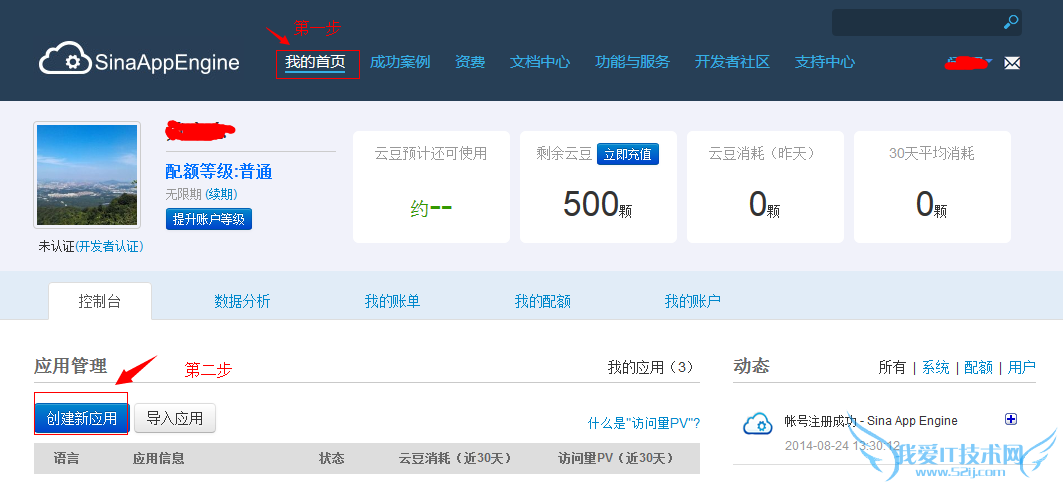Viewport: 1063px width, 487px height.
Task: Click the 导入应用 button
Action: coord(175,418)
